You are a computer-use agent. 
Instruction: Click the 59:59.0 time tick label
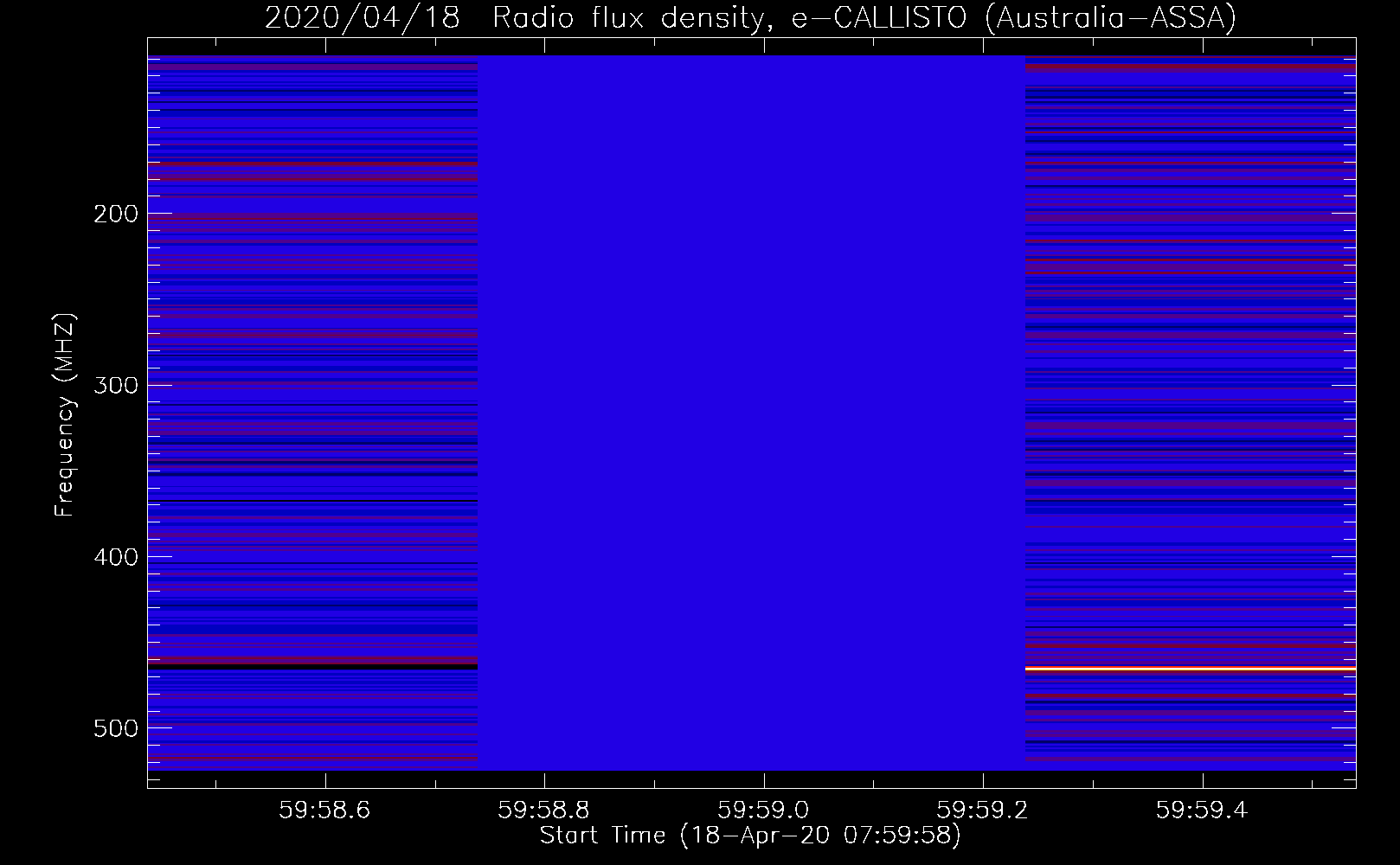point(763,810)
